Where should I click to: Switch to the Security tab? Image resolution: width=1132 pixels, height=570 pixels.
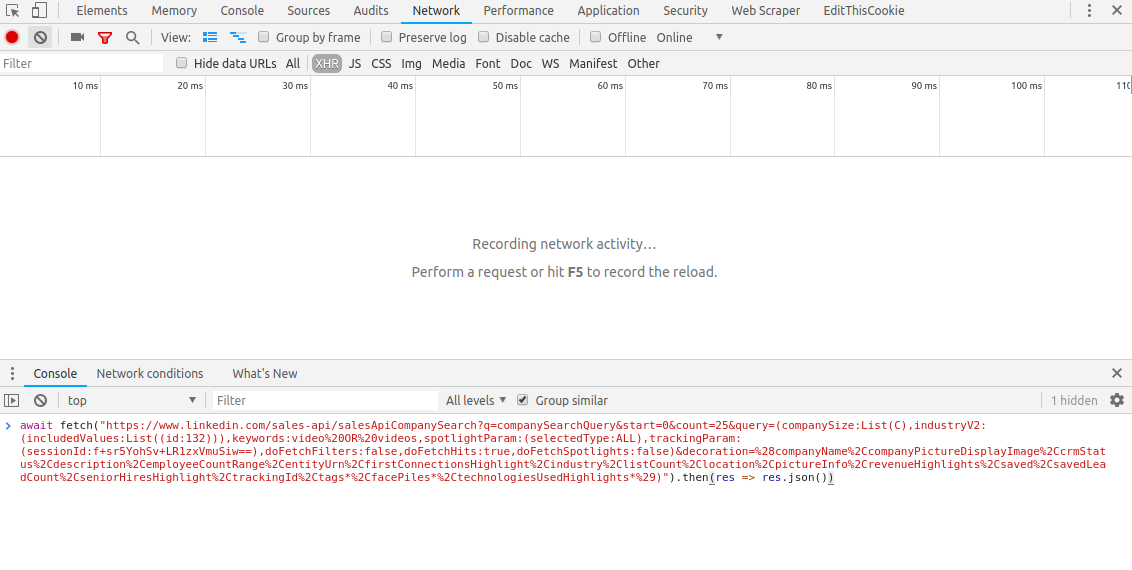point(685,11)
